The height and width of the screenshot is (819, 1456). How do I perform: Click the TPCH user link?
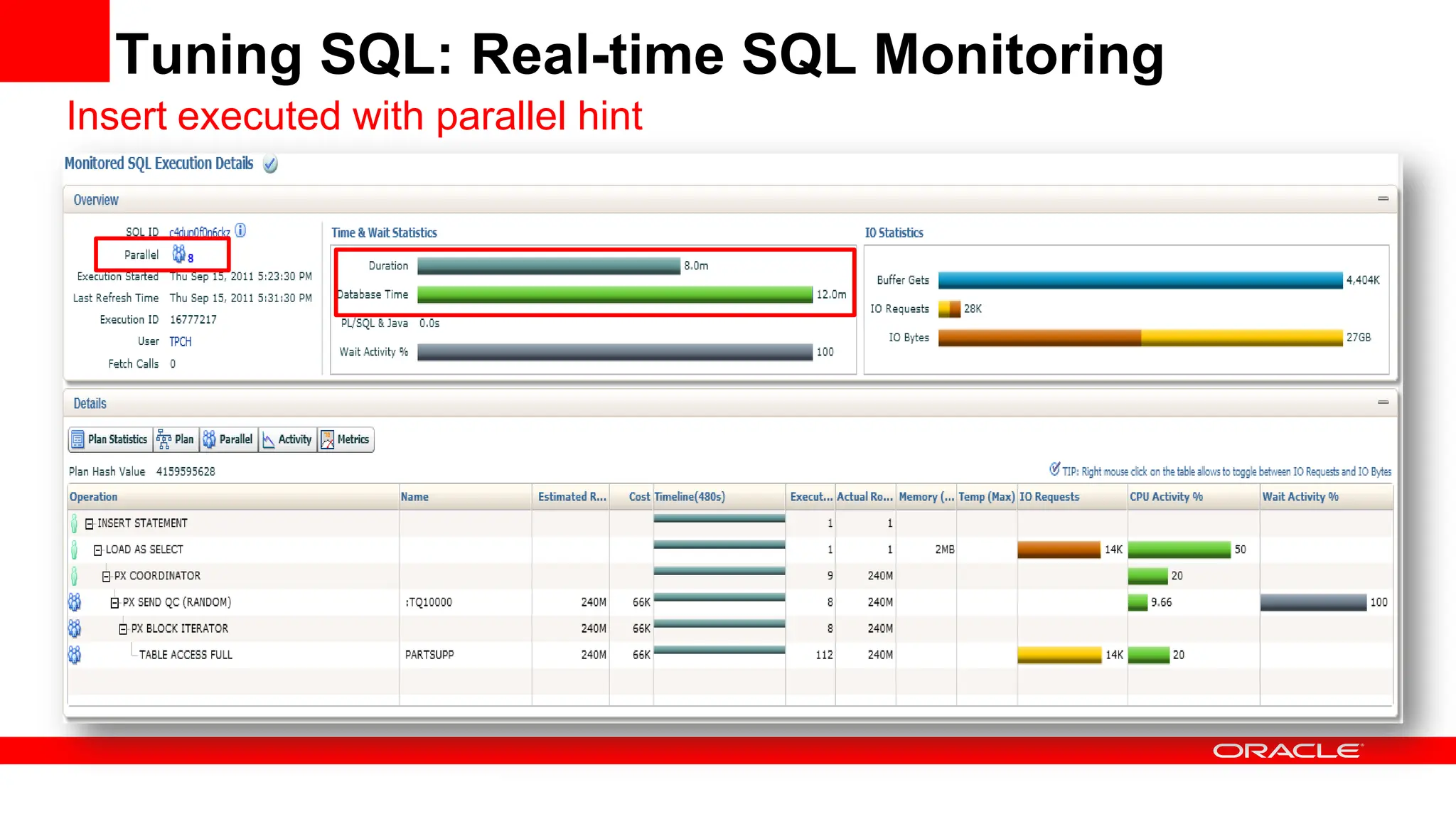(181, 342)
